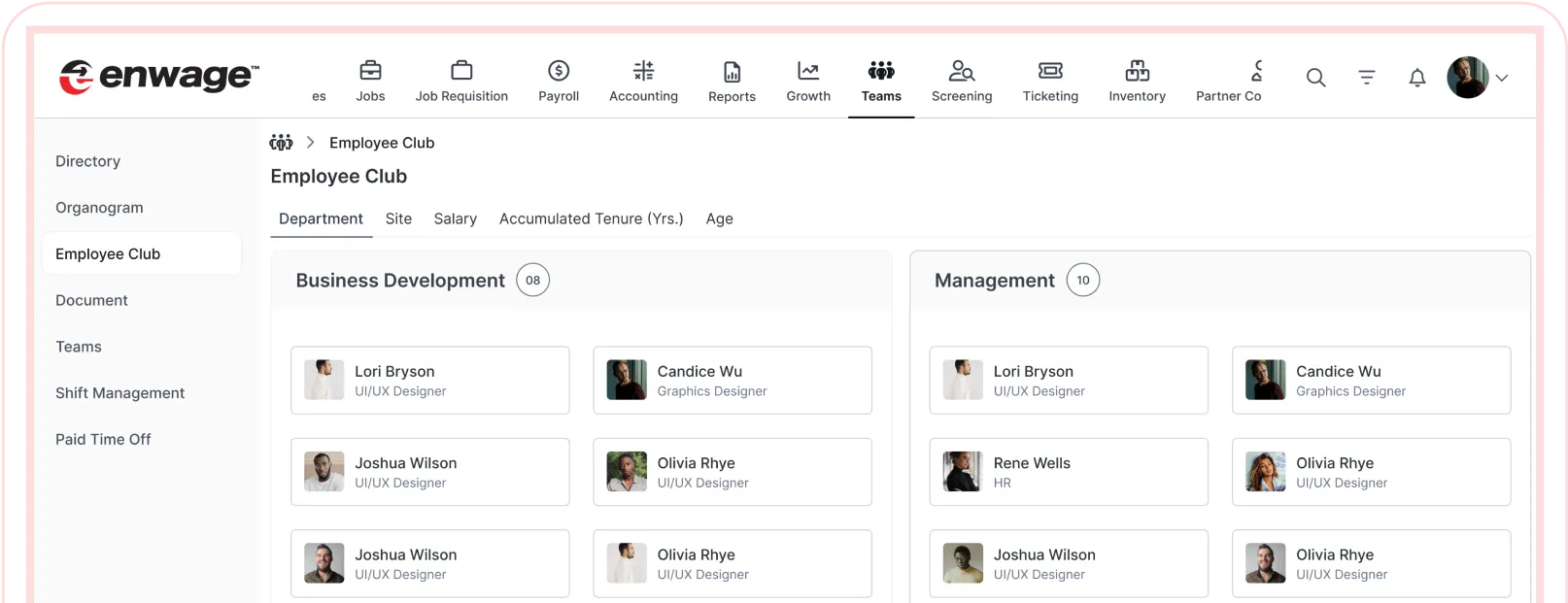Screen dimensions: 1568x603
Task: Click Candice Wu's photo in Business Development
Action: coord(627,381)
